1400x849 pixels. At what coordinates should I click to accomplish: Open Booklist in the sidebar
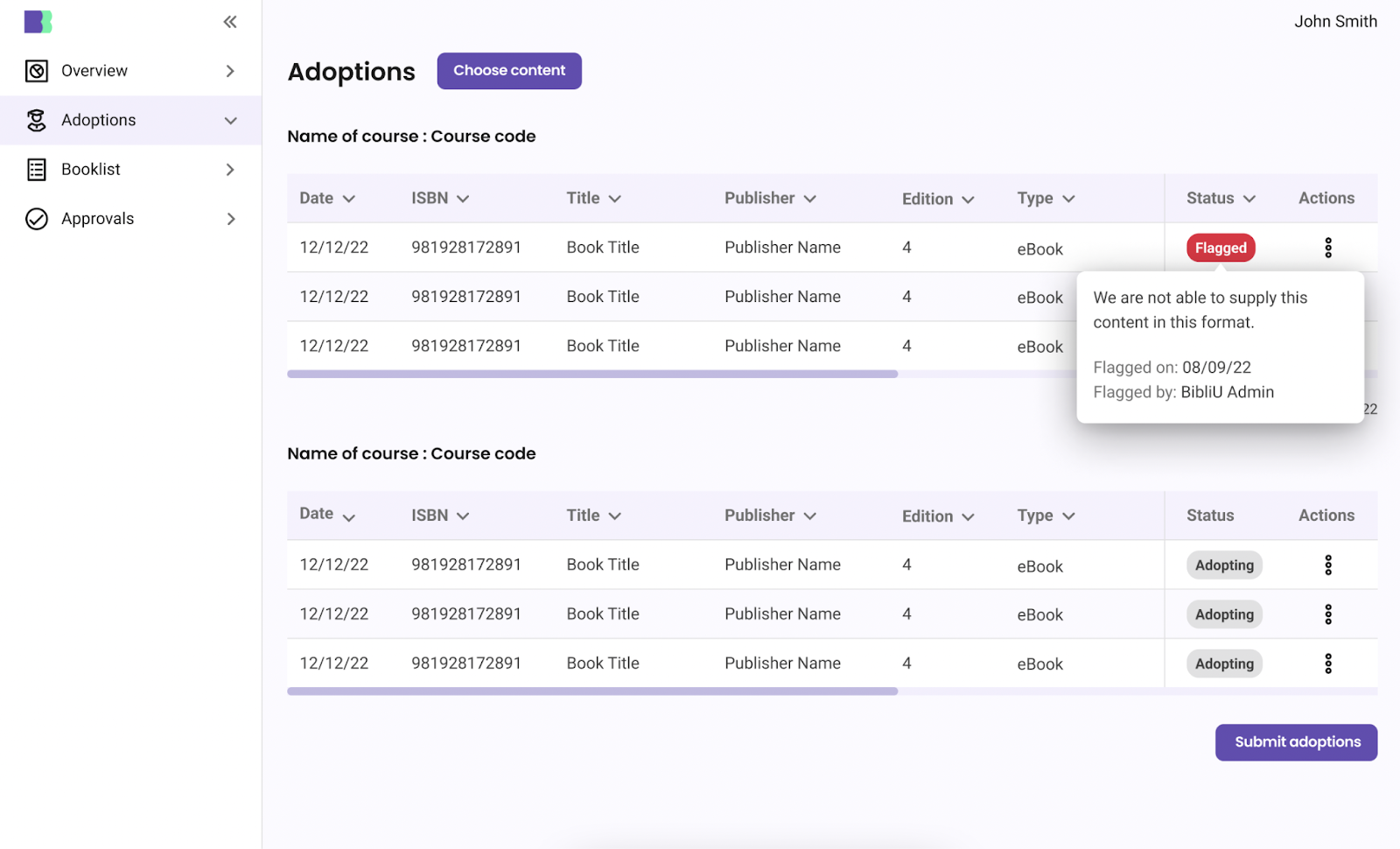coord(91,170)
